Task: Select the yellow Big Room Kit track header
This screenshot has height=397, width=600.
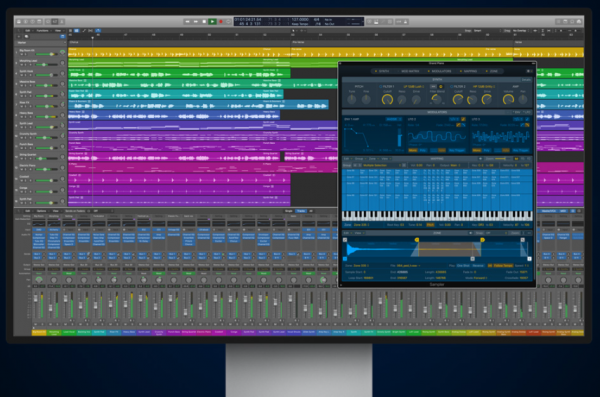Action: point(41,52)
